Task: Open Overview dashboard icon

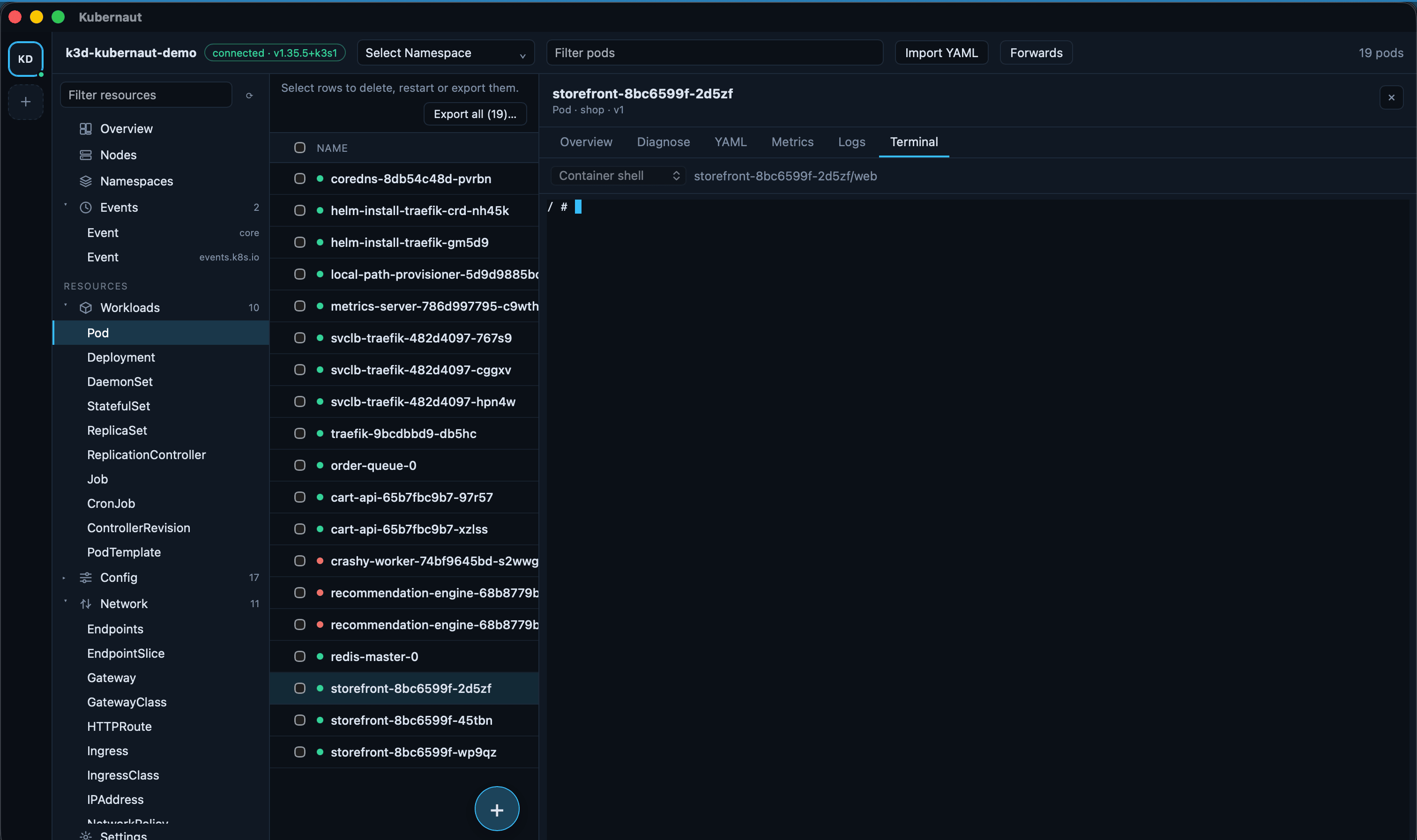Action: pos(85,128)
